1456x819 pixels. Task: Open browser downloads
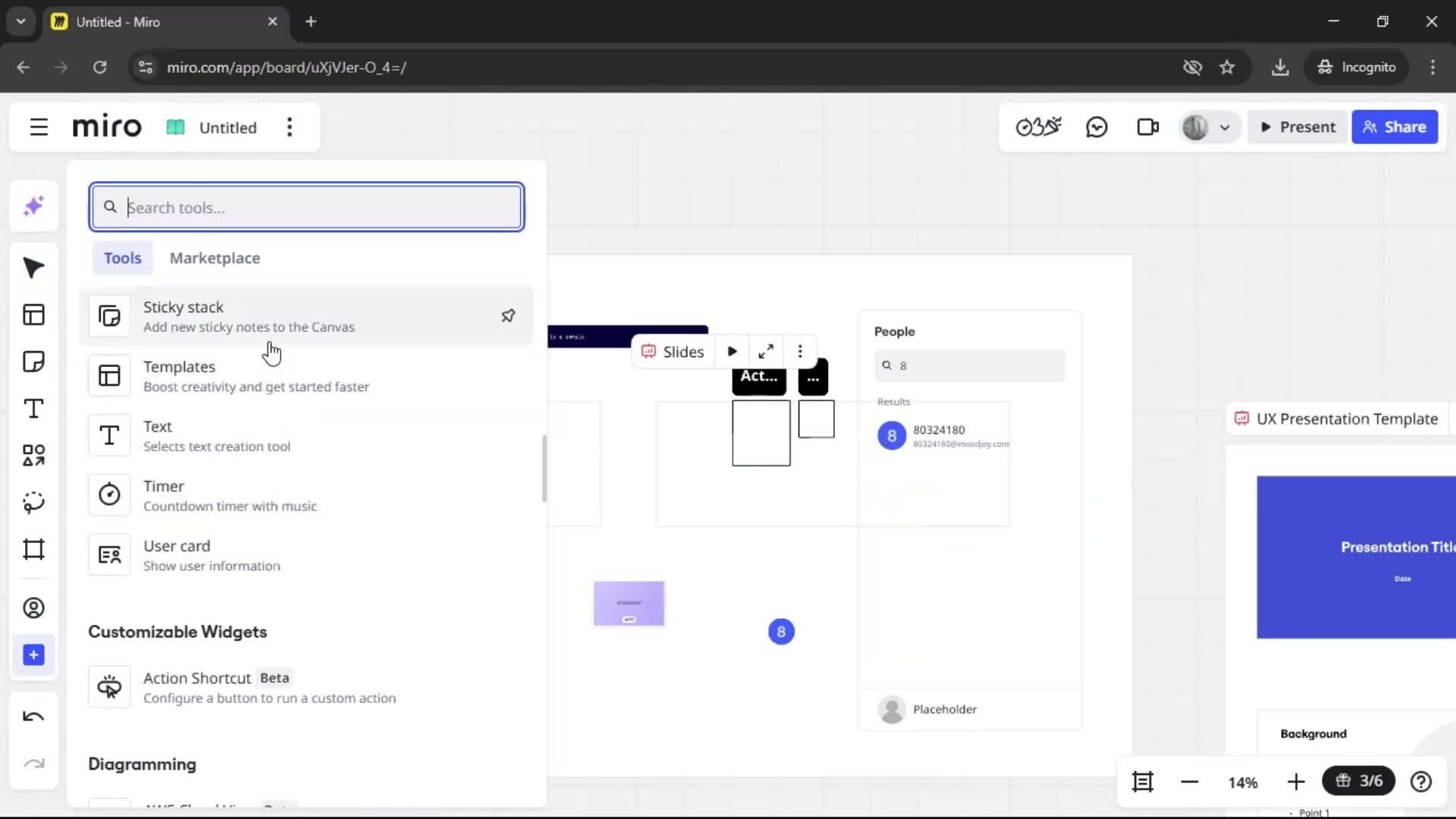[x=1280, y=67]
